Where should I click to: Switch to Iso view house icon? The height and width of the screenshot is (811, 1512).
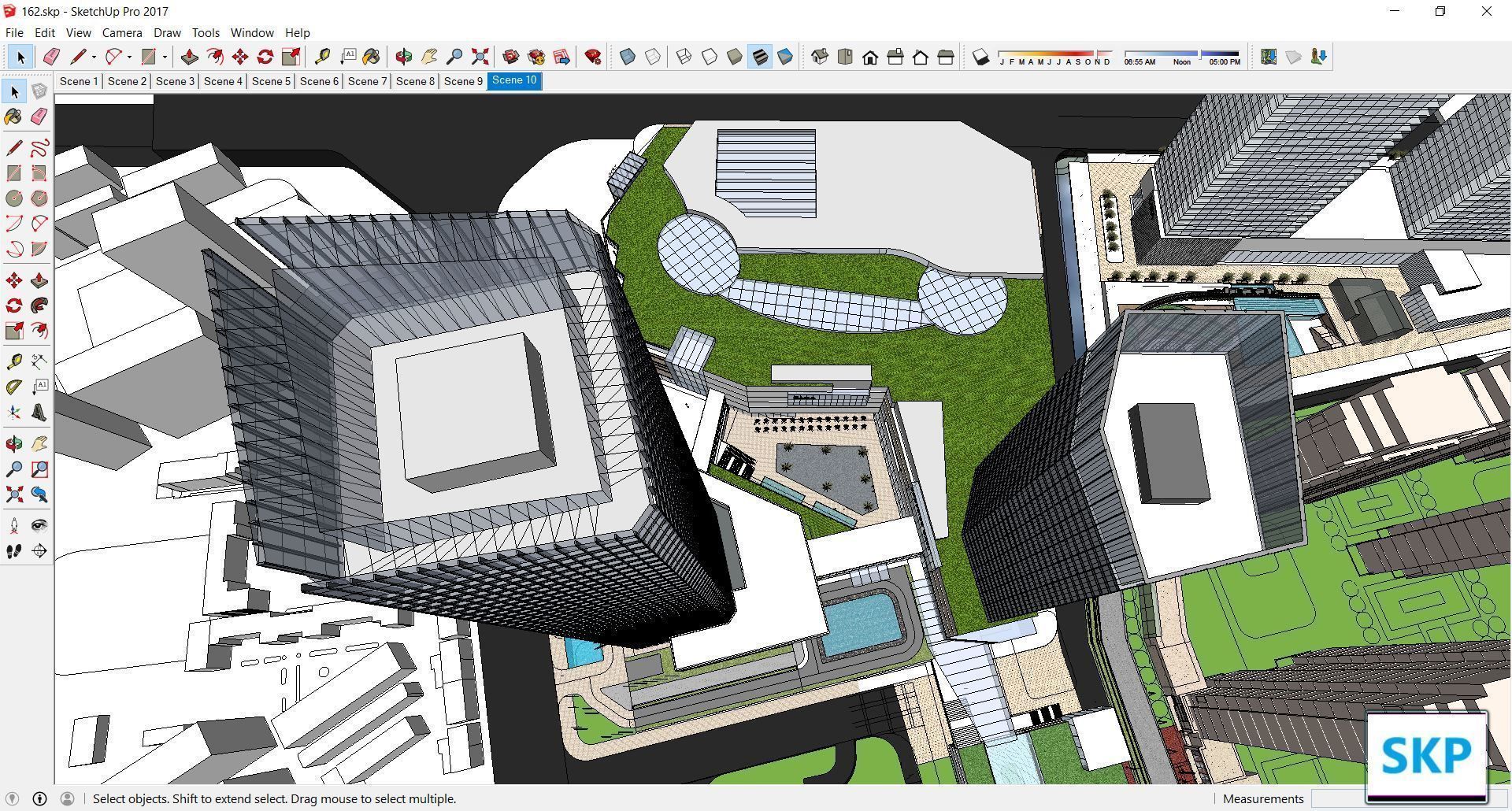[820, 57]
